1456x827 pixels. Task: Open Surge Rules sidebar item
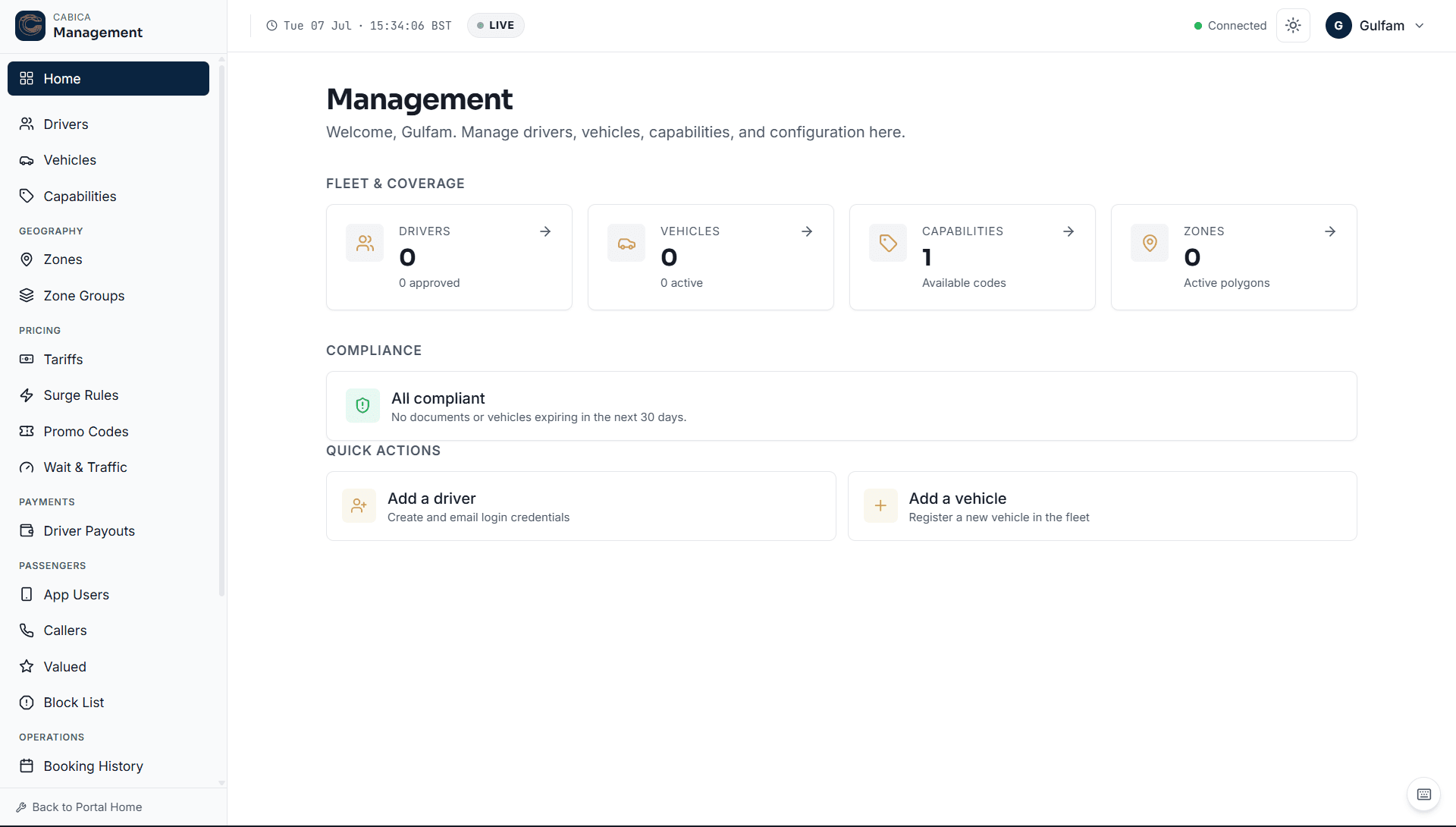point(108,395)
